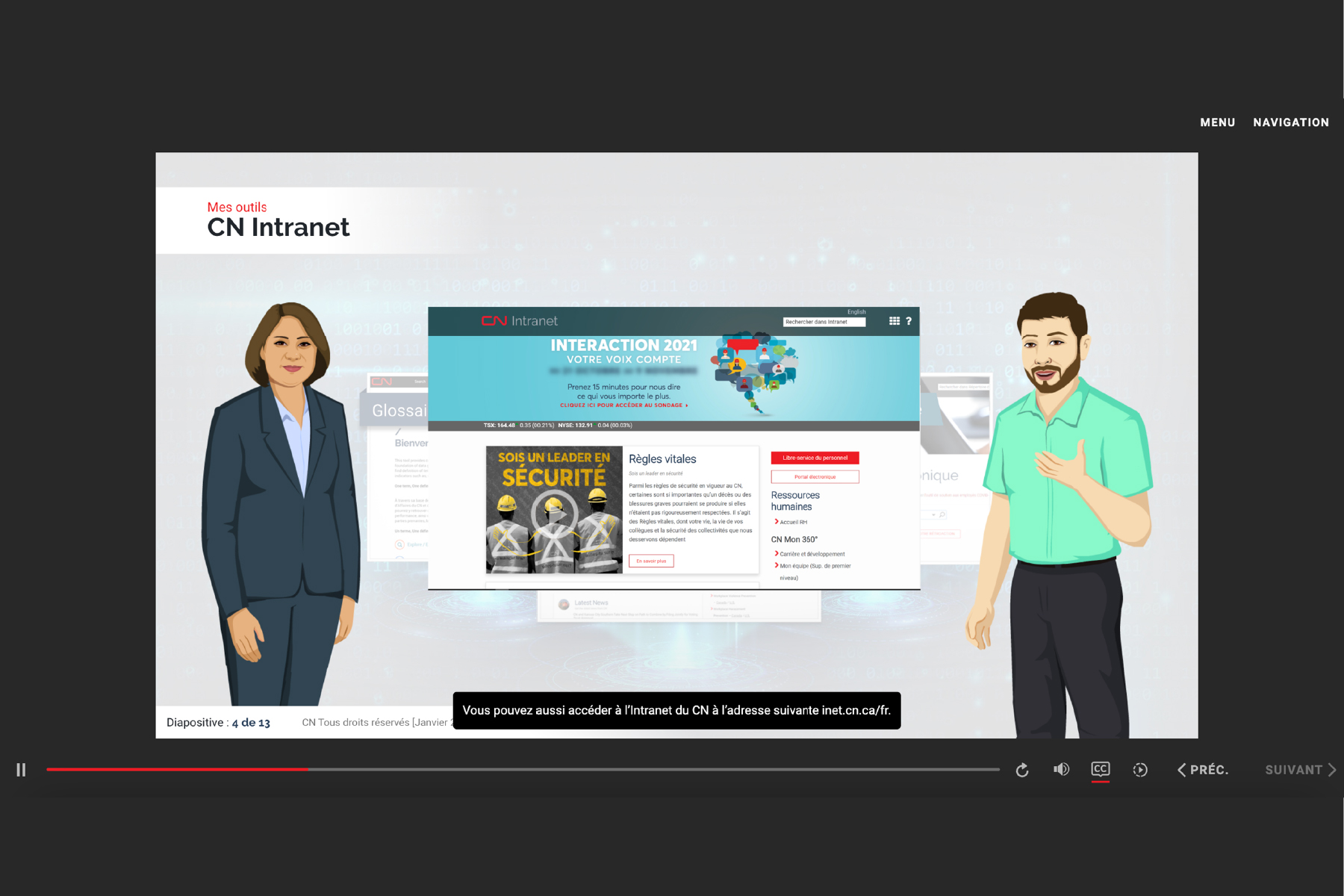Click the help question mark icon
1344x896 pixels.
pyautogui.click(x=909, y=321)
